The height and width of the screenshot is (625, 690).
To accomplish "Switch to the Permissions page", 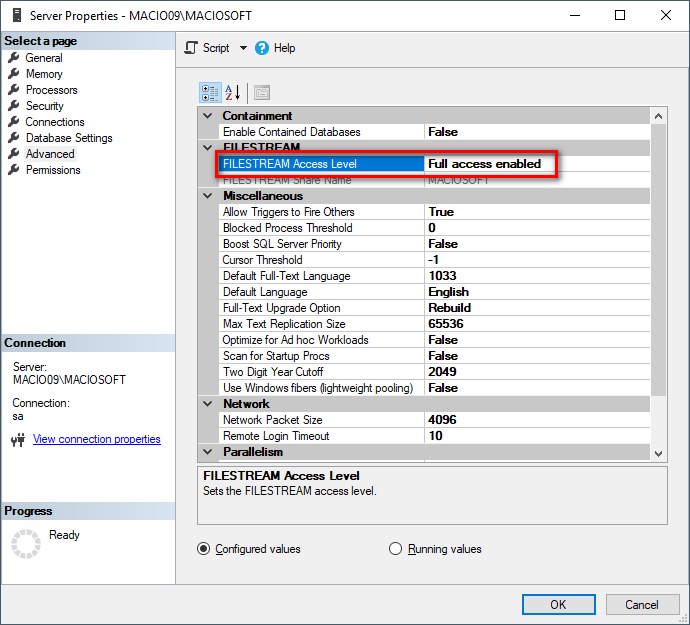I will click(53, 170).
